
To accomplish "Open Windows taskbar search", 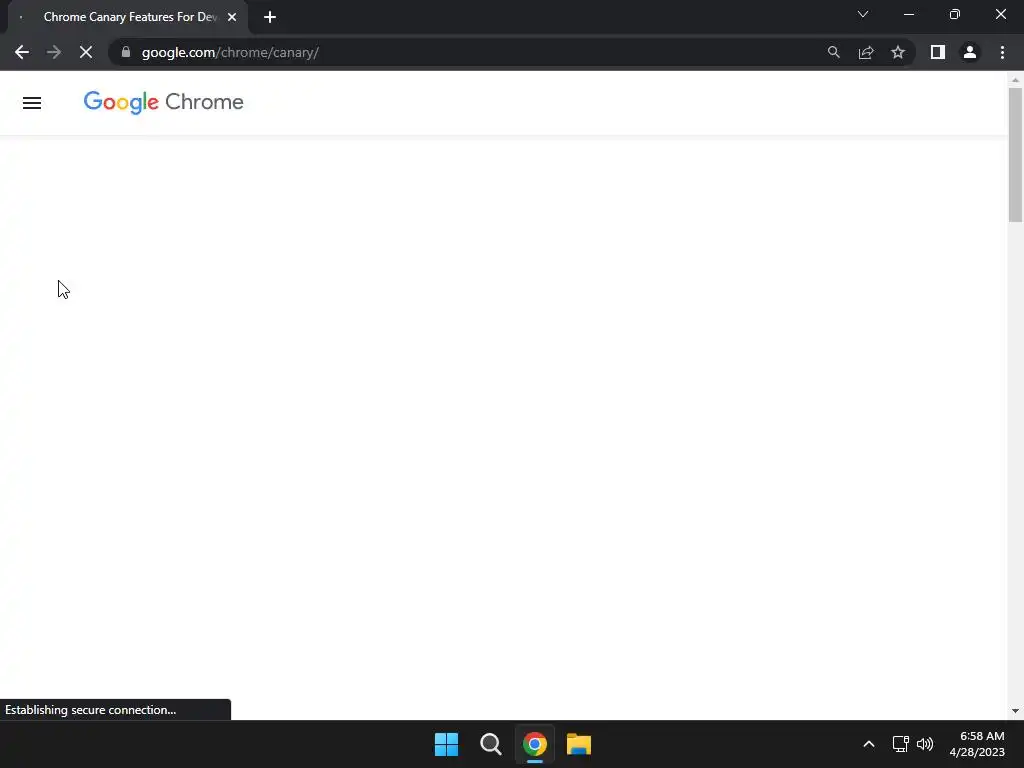I will [490, 744].
